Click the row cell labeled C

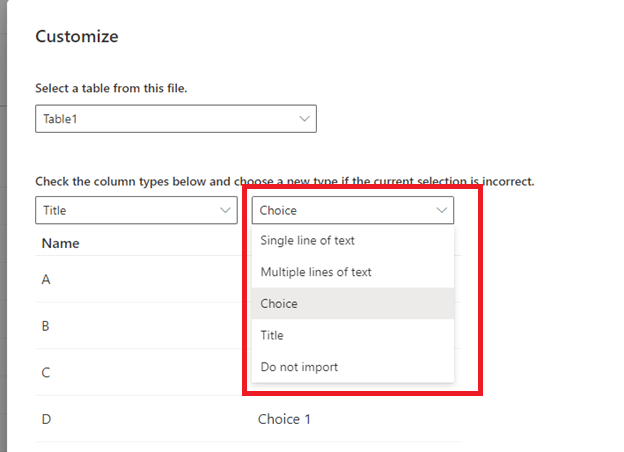[46, 372]
